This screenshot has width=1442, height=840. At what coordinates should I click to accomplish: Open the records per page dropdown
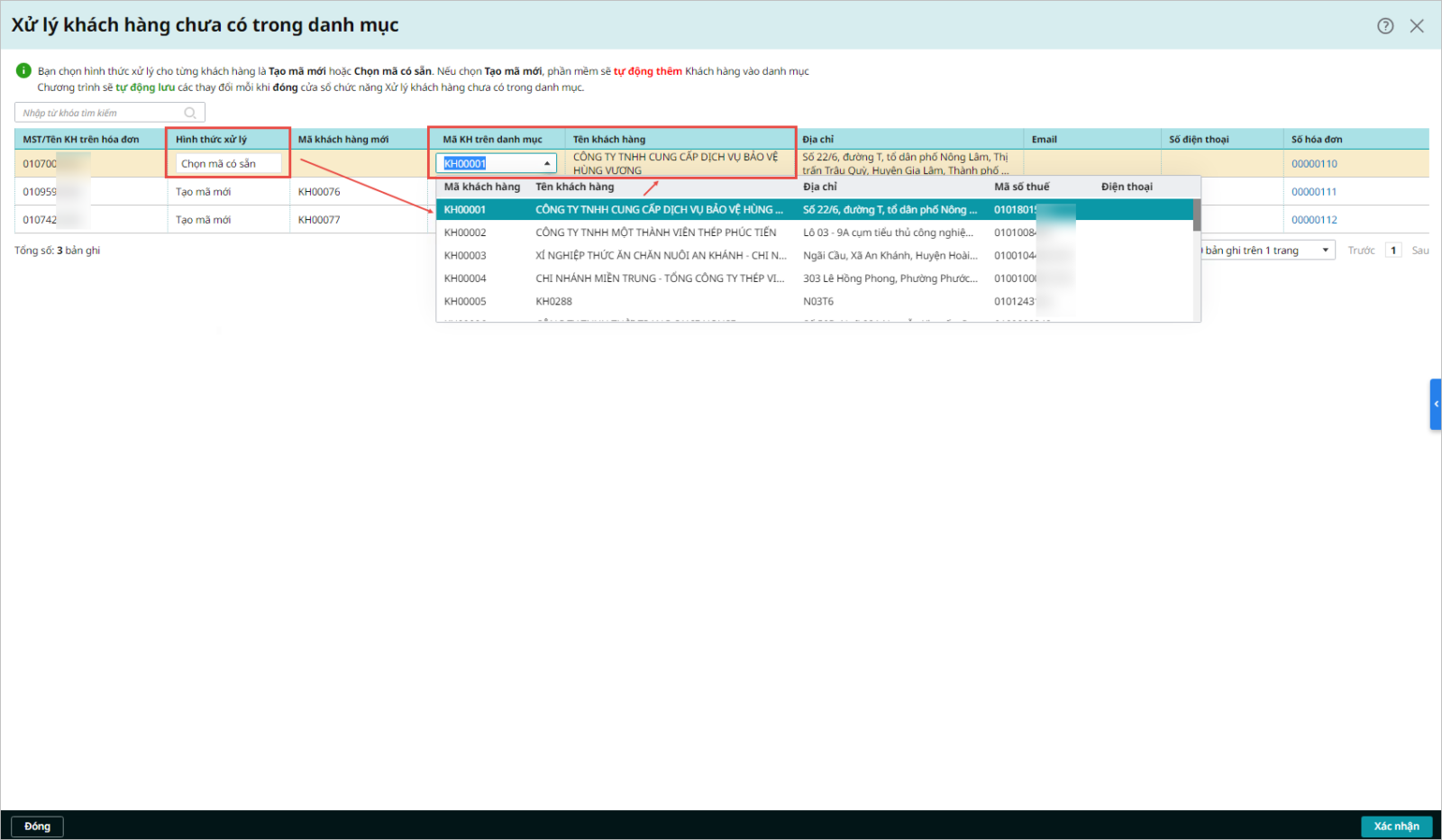coord(1325,251)
